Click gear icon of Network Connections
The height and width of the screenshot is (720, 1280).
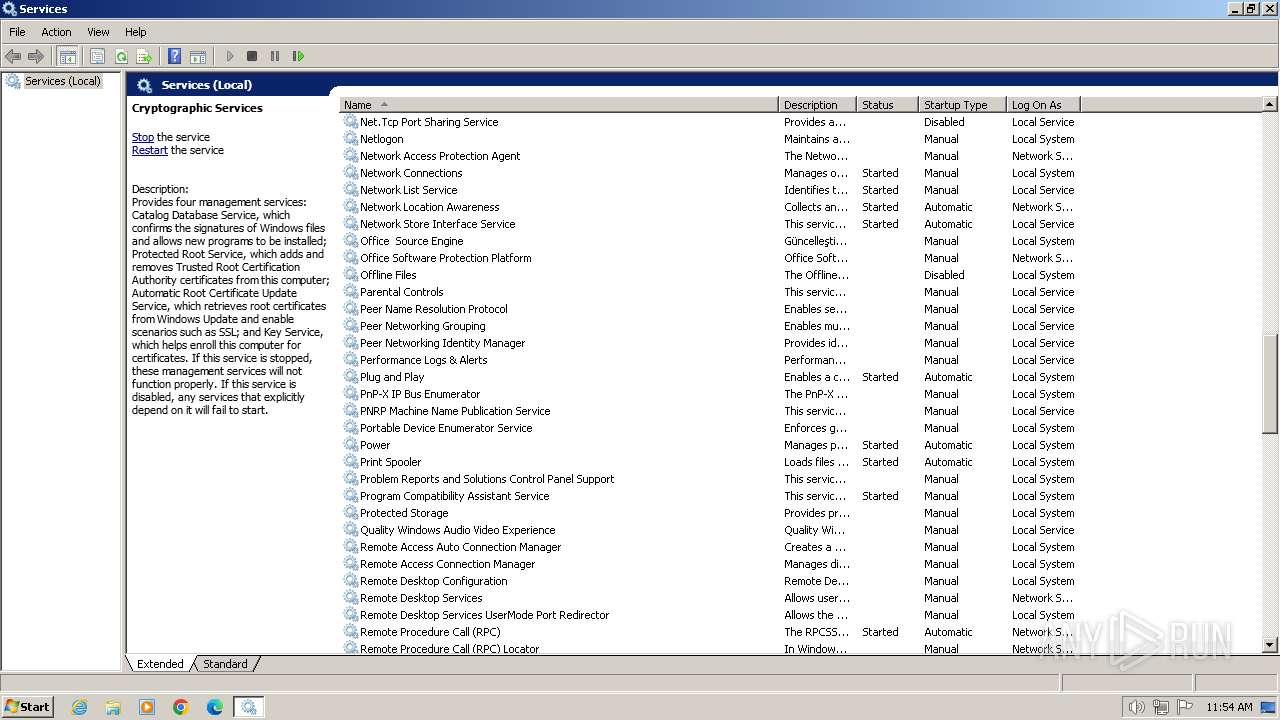coord(351,173)
